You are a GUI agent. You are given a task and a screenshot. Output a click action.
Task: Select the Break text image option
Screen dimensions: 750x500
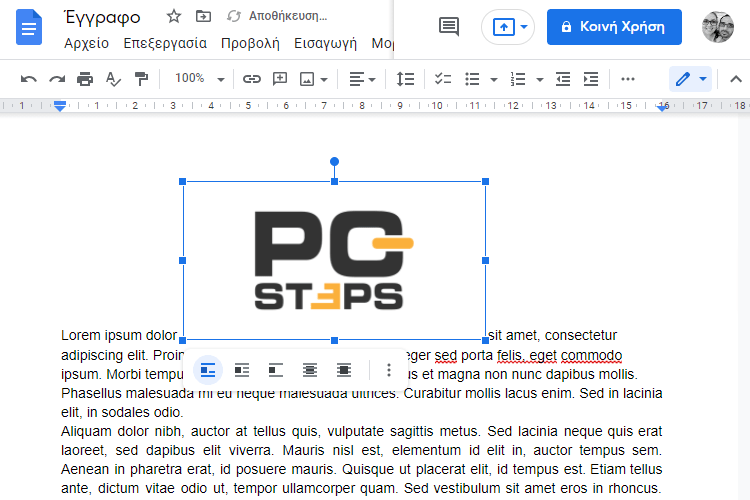point(276,370)
